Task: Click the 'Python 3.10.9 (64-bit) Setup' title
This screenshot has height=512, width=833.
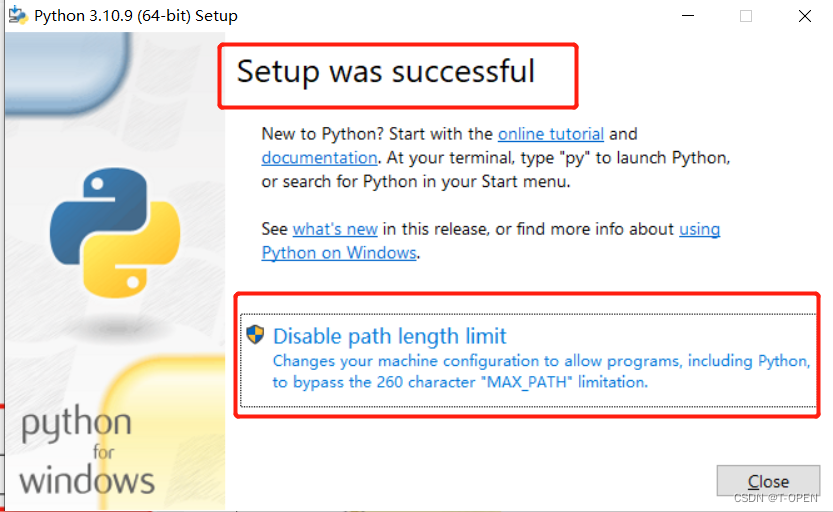Action: 135,16
